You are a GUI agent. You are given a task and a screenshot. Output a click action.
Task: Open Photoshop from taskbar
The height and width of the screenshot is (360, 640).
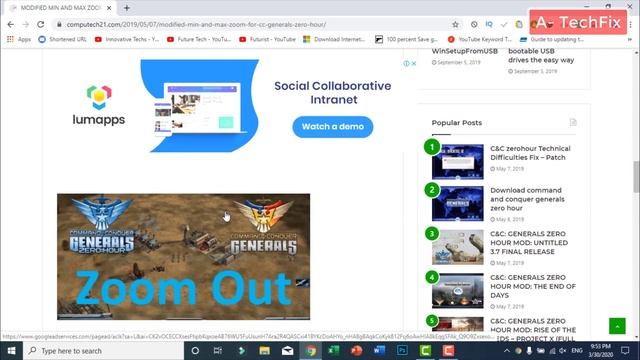pos(402,351)
